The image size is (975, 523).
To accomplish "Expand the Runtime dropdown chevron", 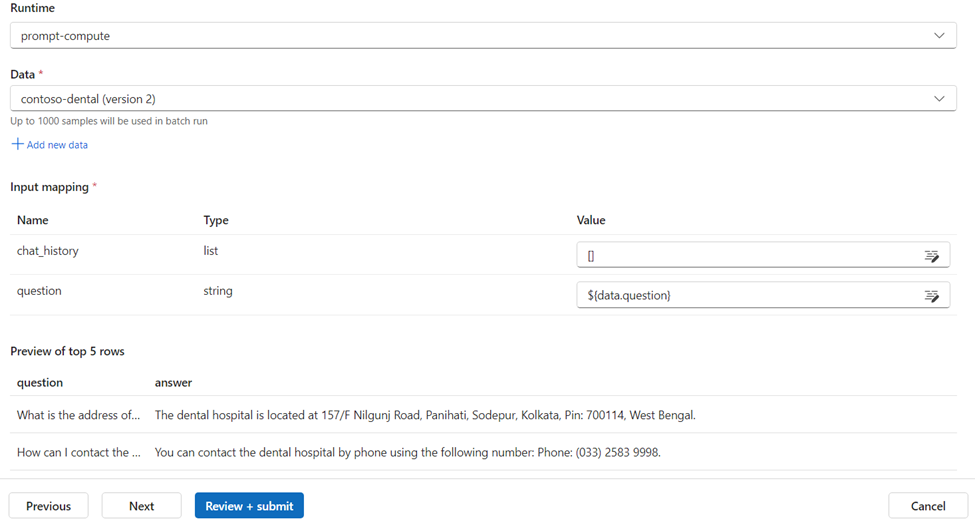I will (x=939, y=35).
